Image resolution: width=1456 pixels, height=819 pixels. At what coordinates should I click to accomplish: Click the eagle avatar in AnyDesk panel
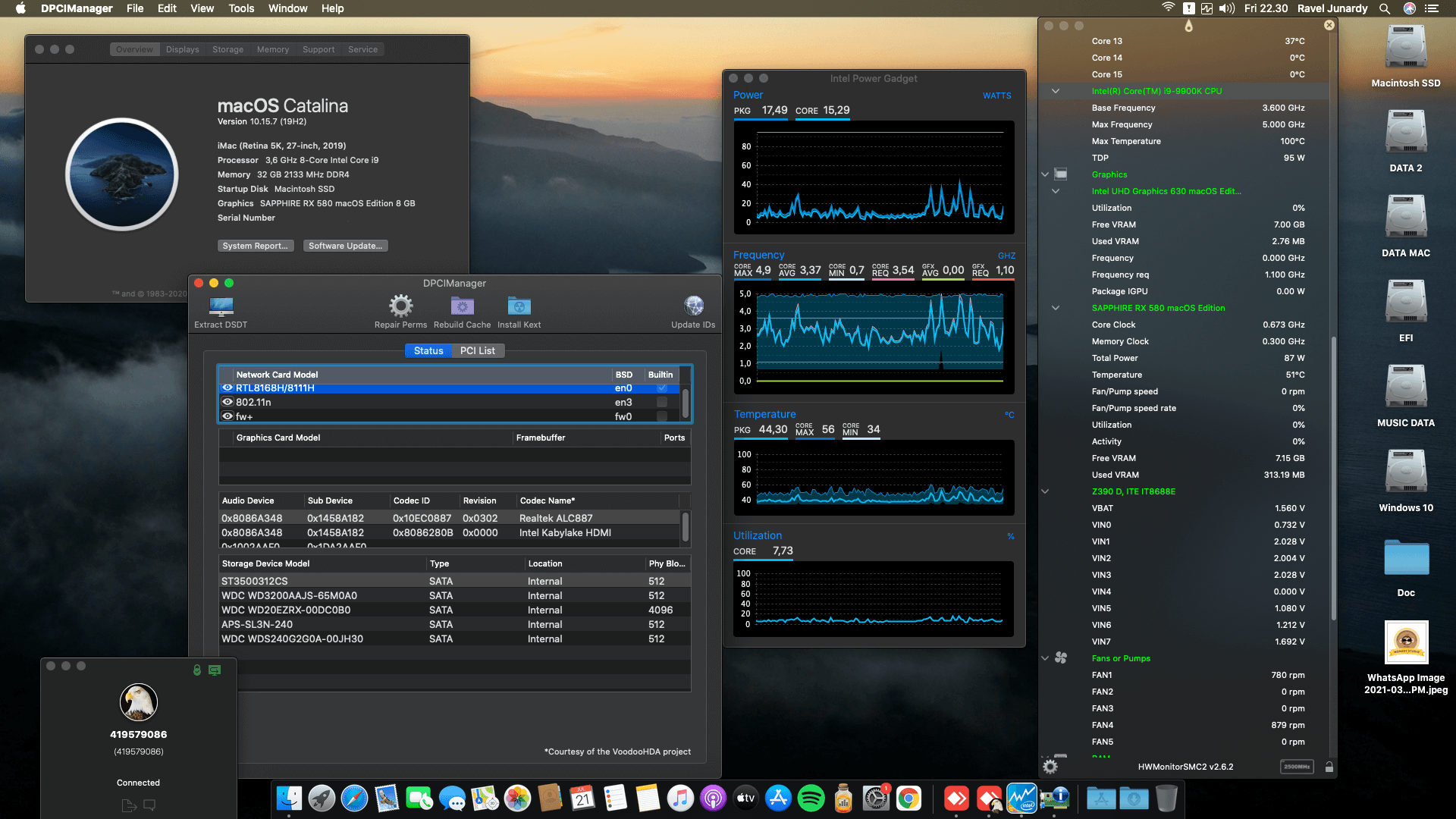pos(138,701)
